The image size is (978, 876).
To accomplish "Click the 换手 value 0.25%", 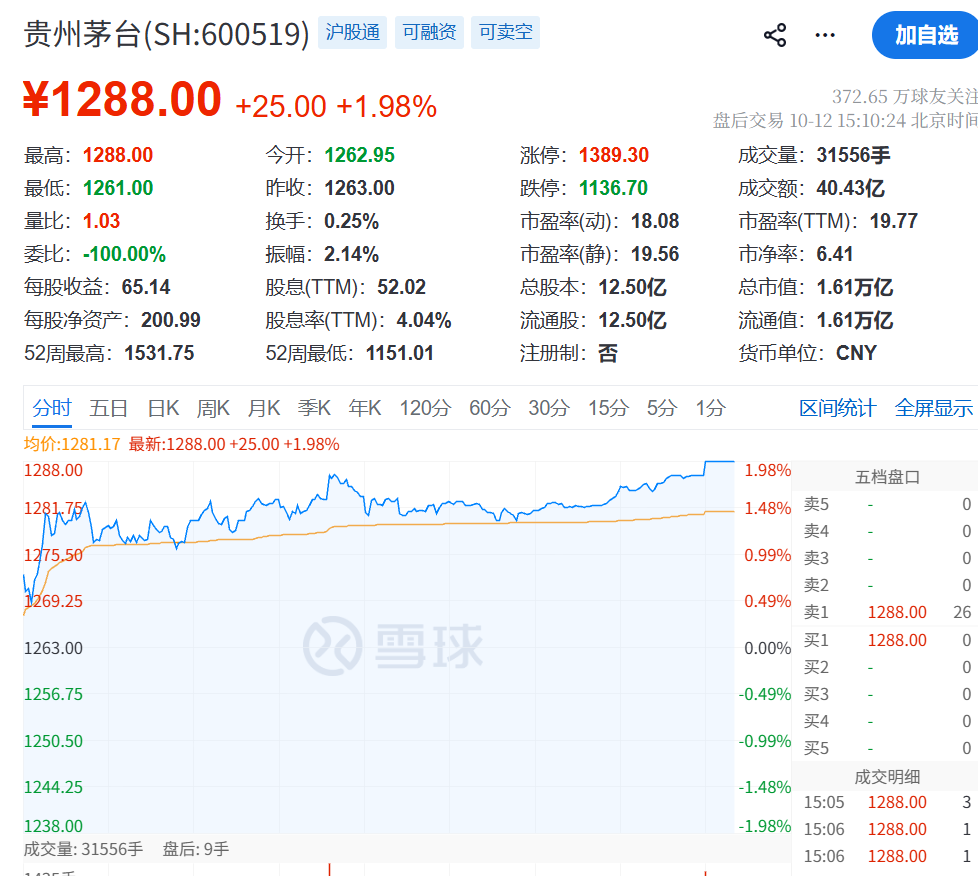I will pyautogui.click(x=351, y=221).
